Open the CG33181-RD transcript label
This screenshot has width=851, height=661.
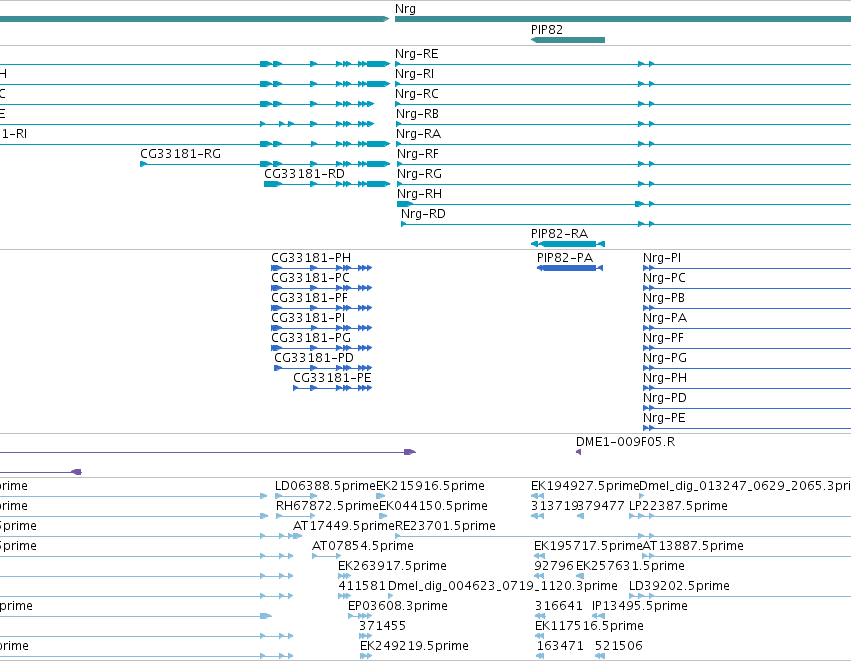point(304,174)
